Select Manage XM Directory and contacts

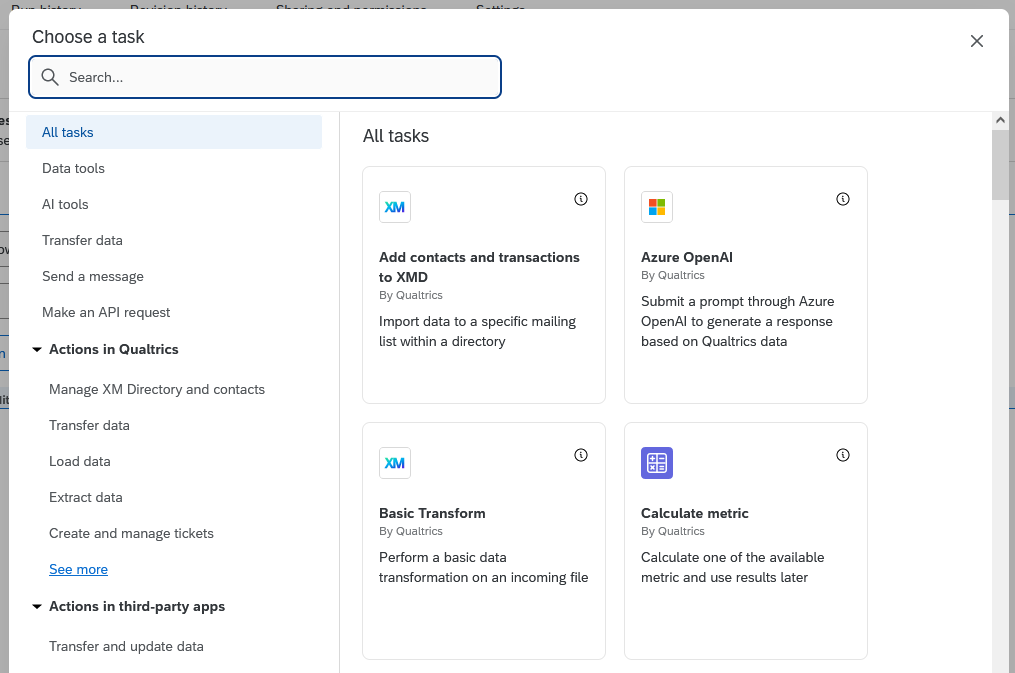point(157,390)
